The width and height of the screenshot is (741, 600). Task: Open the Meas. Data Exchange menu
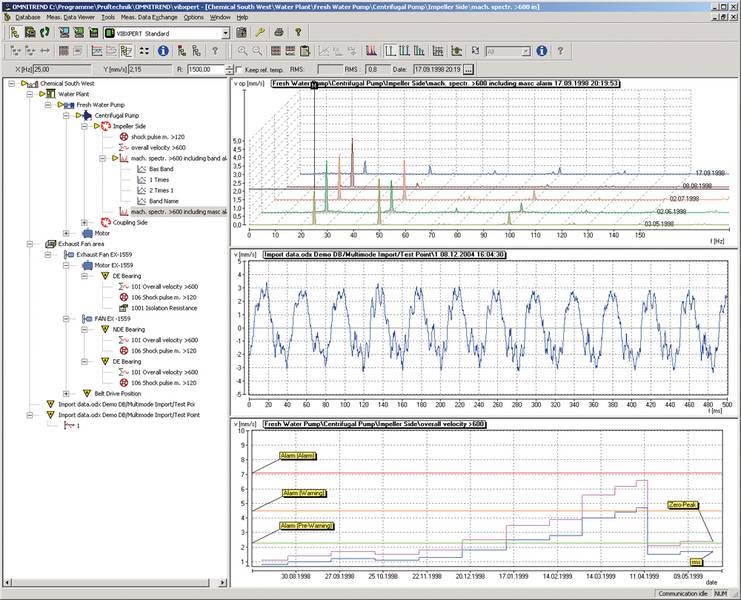pyautogui.click(x=150, y=17)
